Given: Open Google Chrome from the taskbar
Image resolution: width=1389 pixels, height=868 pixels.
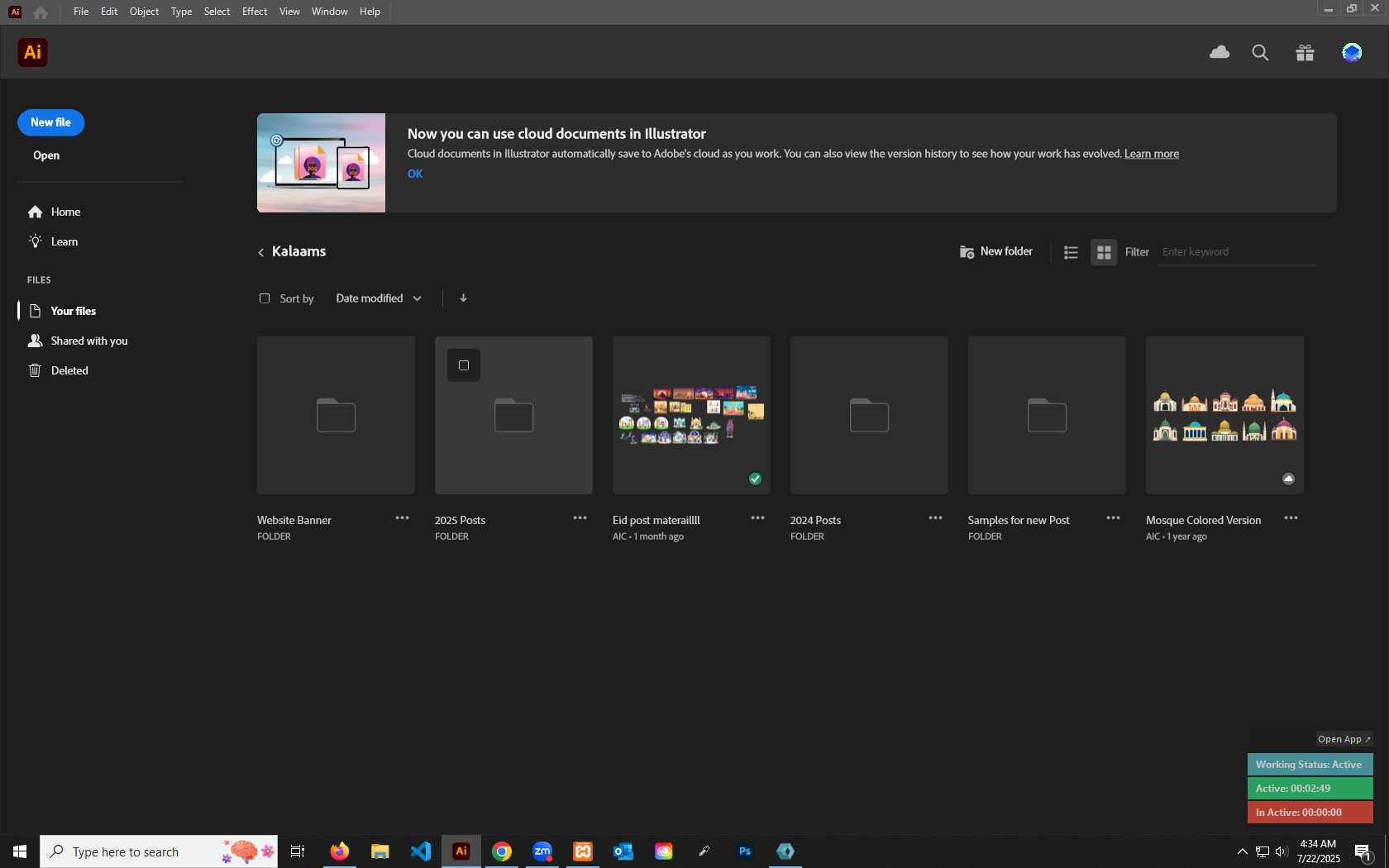Looking at the screenshot, I should (x=501, y=851).
